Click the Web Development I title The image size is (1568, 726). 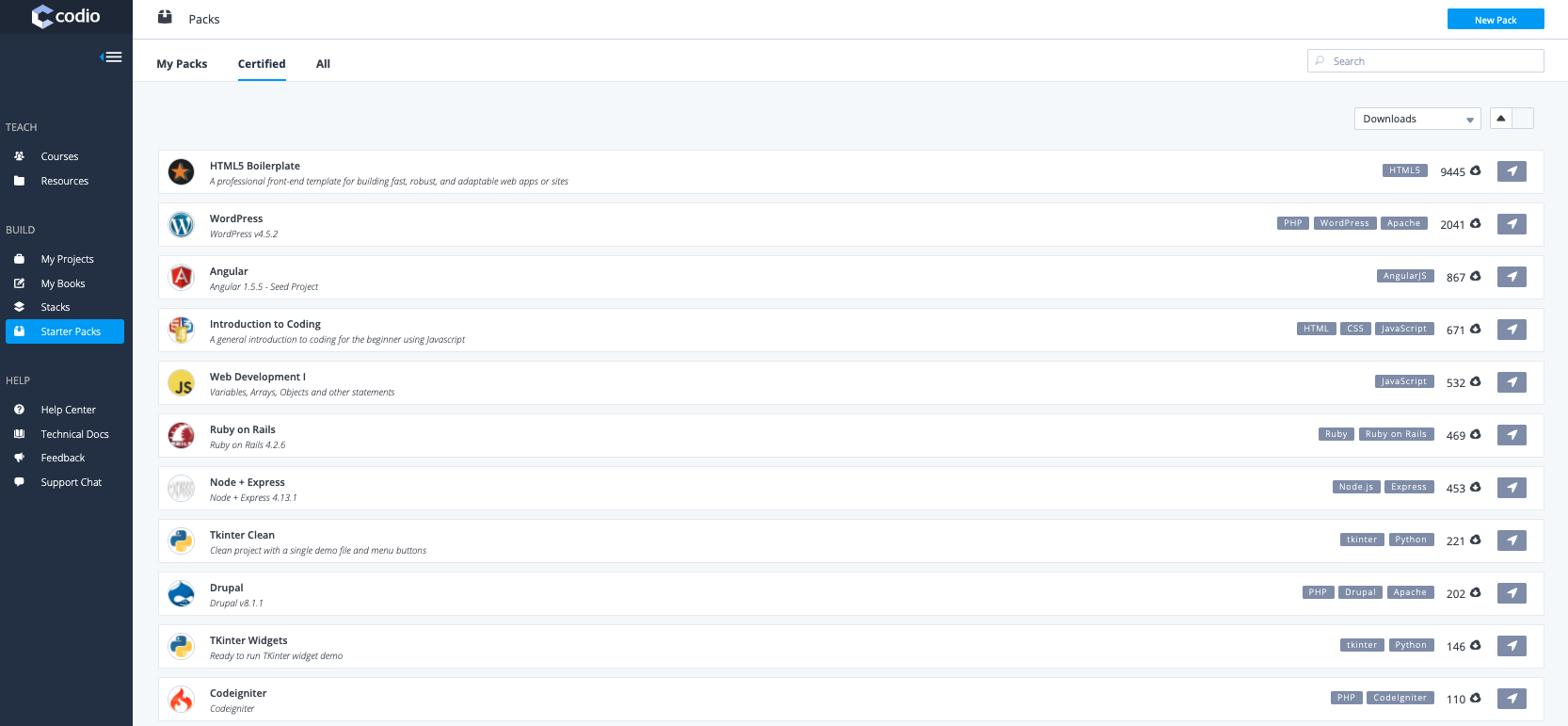(x=258, y=377)
